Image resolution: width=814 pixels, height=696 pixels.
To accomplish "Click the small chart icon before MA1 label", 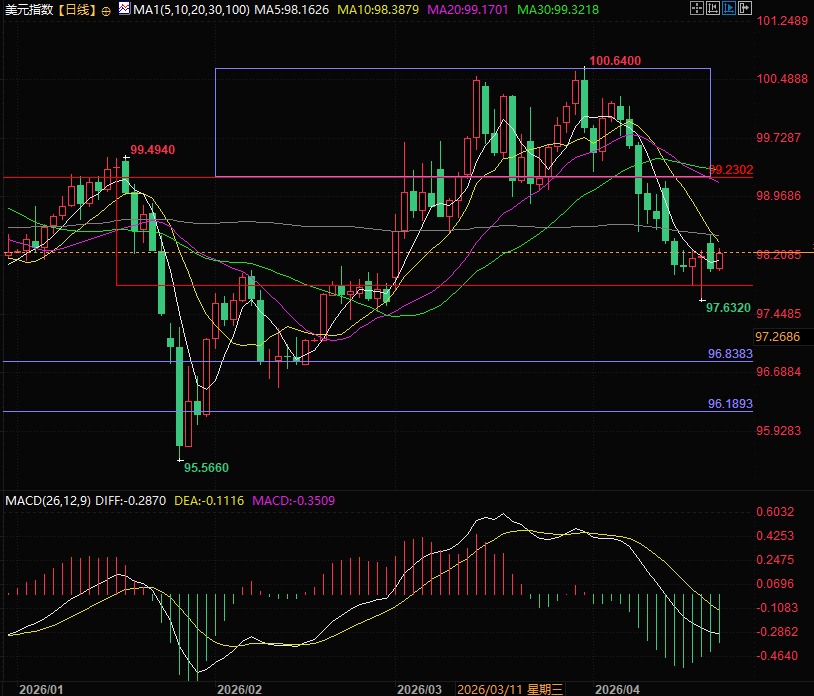I will coord(122,9).
